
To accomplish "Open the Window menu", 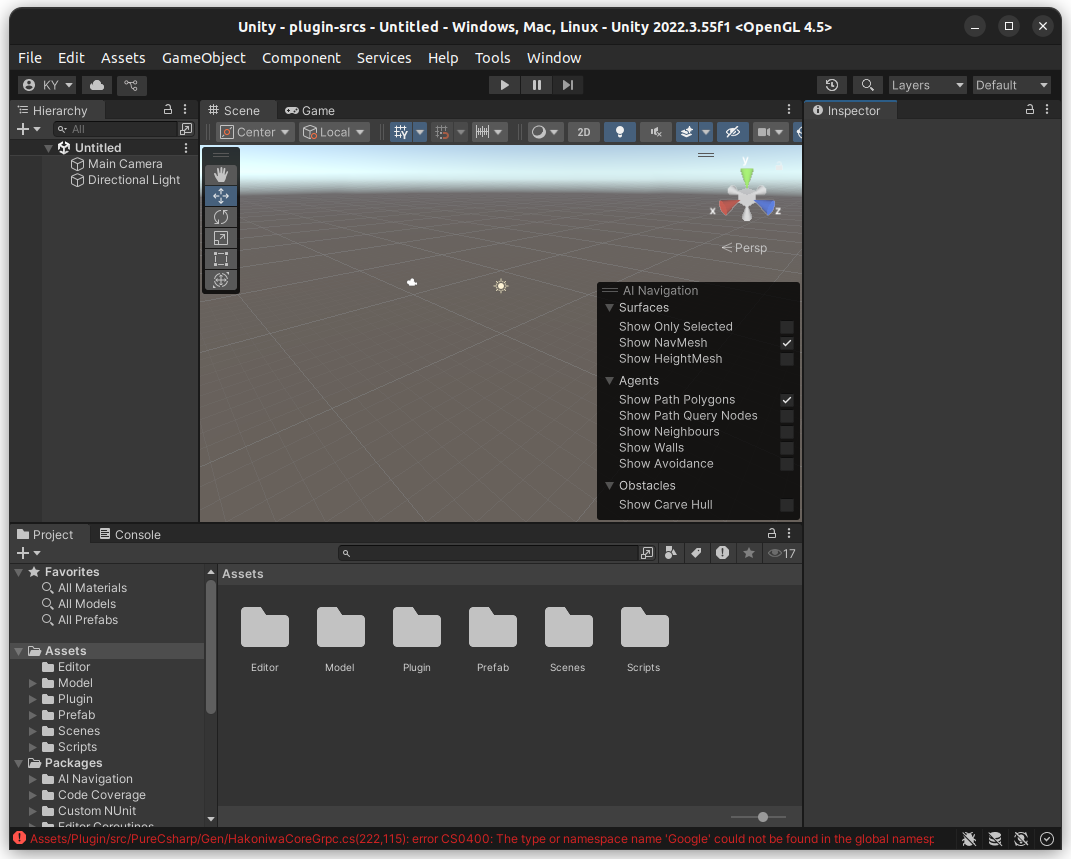I will (x=554, y=58).
